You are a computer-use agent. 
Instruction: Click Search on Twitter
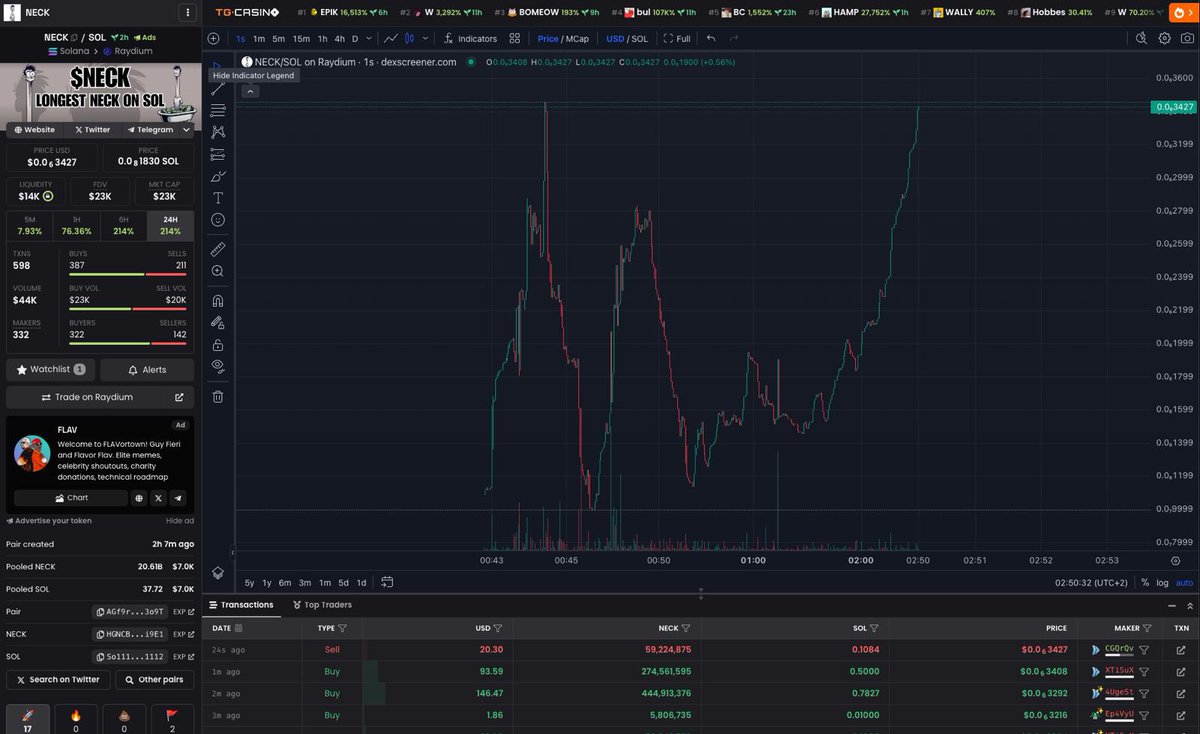tap(58, 680)
